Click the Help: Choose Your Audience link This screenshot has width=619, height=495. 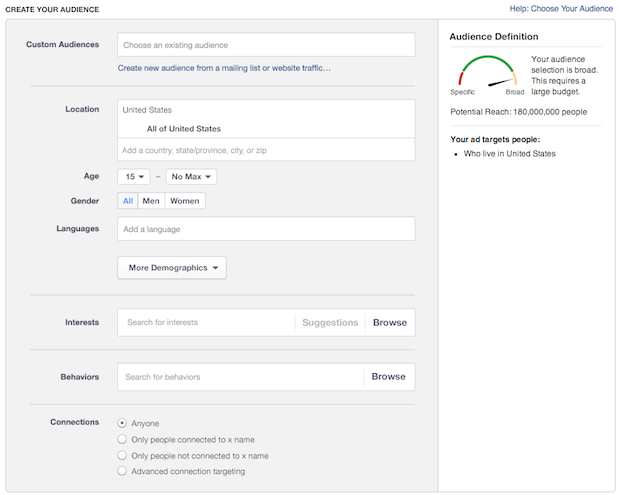tap(560, 9)
